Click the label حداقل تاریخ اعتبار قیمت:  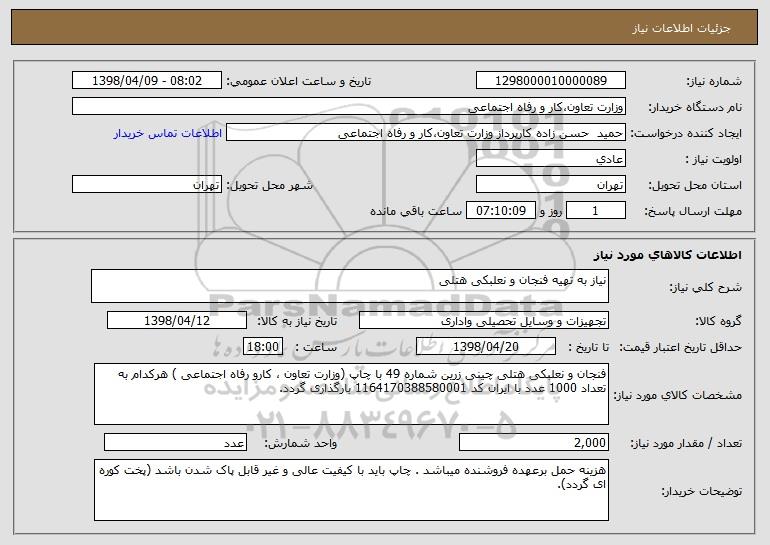click(x=681, y=347)
